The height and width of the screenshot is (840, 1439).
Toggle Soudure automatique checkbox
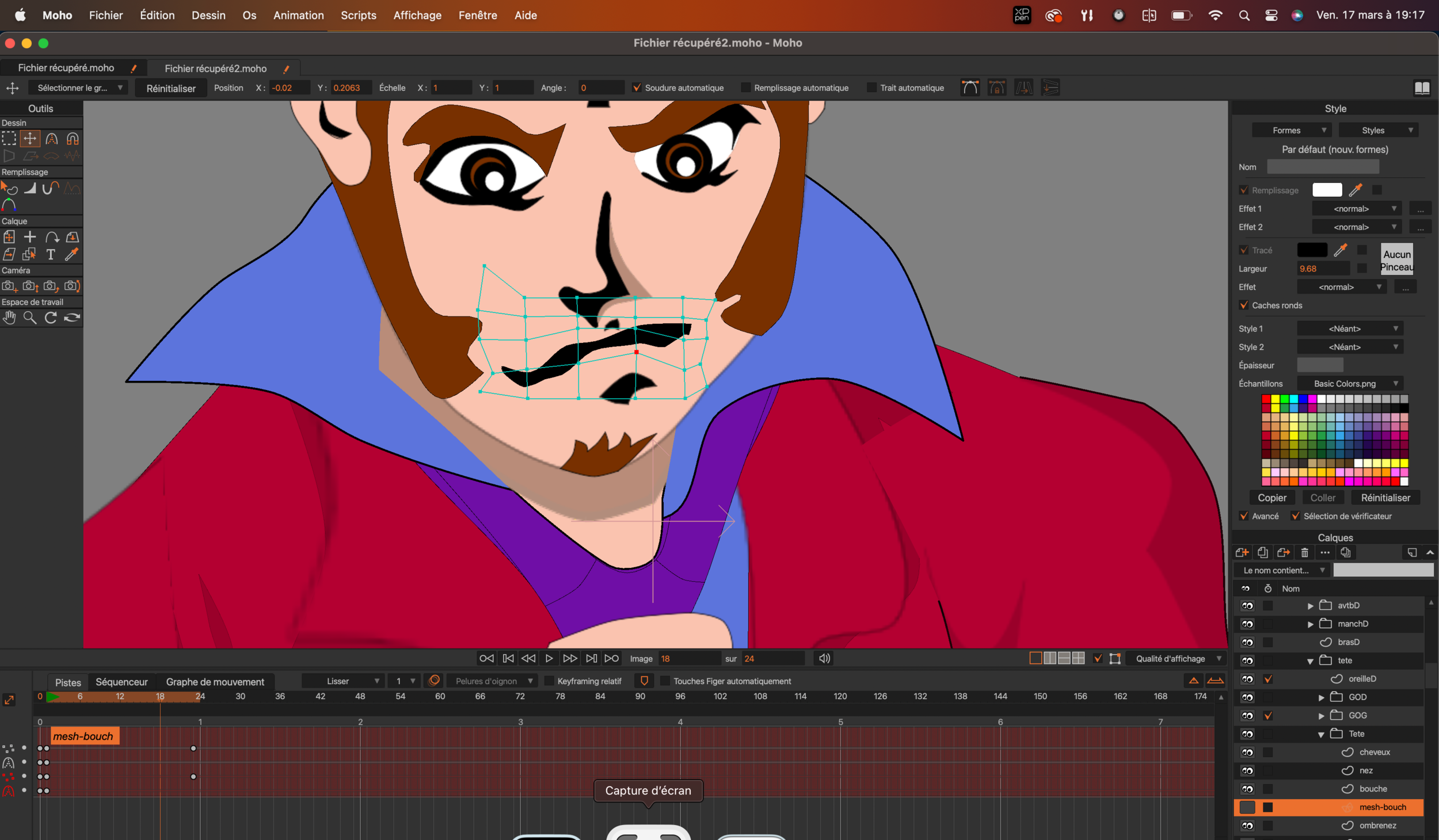pyautogui.click(x=637, y=87)
